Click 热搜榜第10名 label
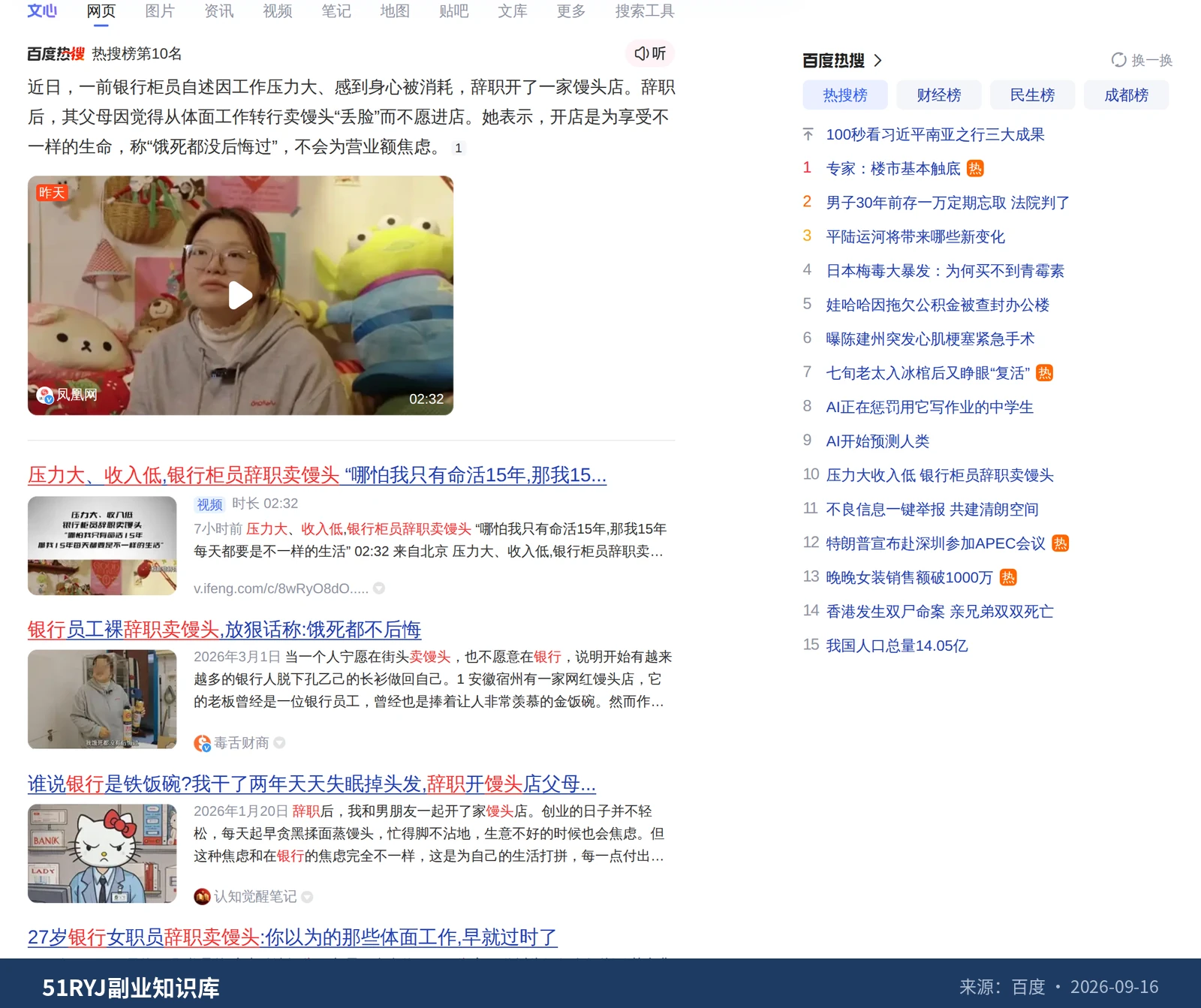The width and height of the screenshot is (1201, 1008). [137, 54]
